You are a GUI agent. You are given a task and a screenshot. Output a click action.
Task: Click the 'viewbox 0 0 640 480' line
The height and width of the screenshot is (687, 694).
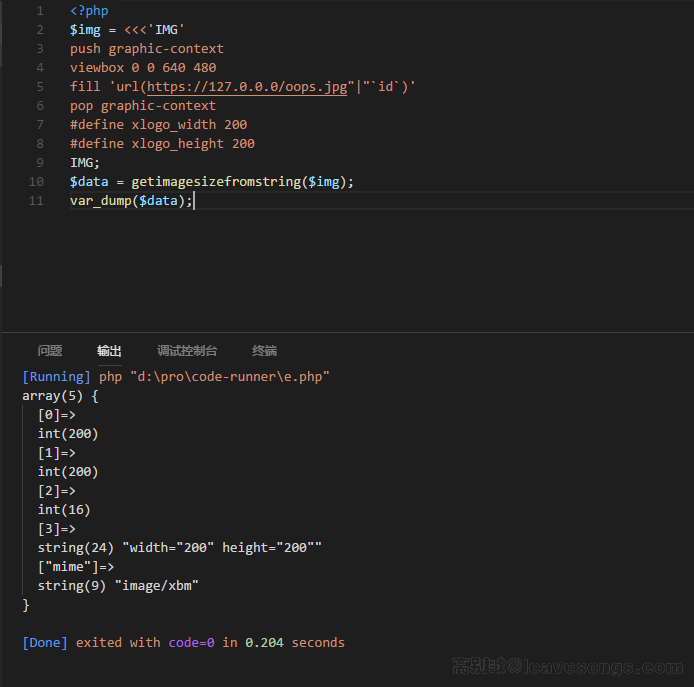tap(143, 68)
